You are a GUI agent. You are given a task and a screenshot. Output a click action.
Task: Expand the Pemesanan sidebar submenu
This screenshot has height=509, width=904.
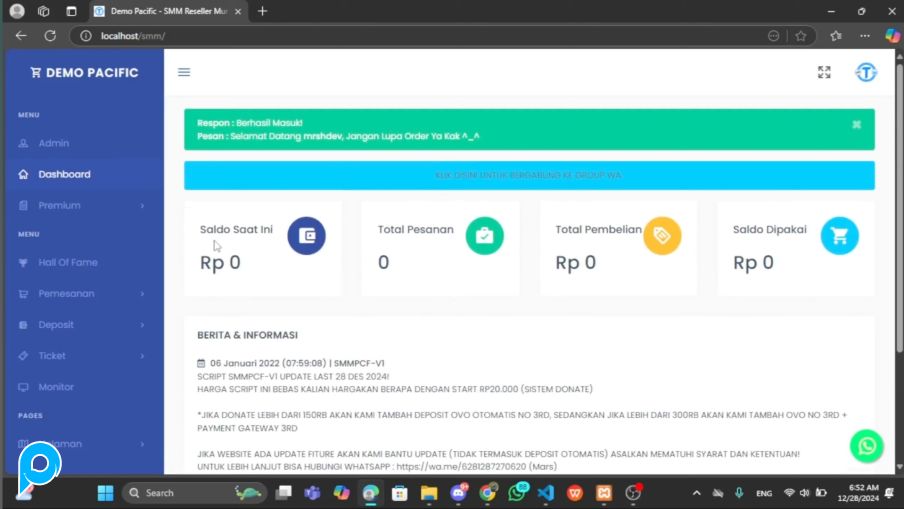click(x=82, y=294)
